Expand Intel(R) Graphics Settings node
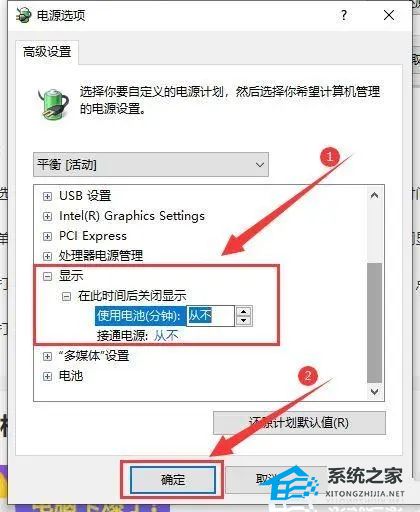 coord(47,216)
